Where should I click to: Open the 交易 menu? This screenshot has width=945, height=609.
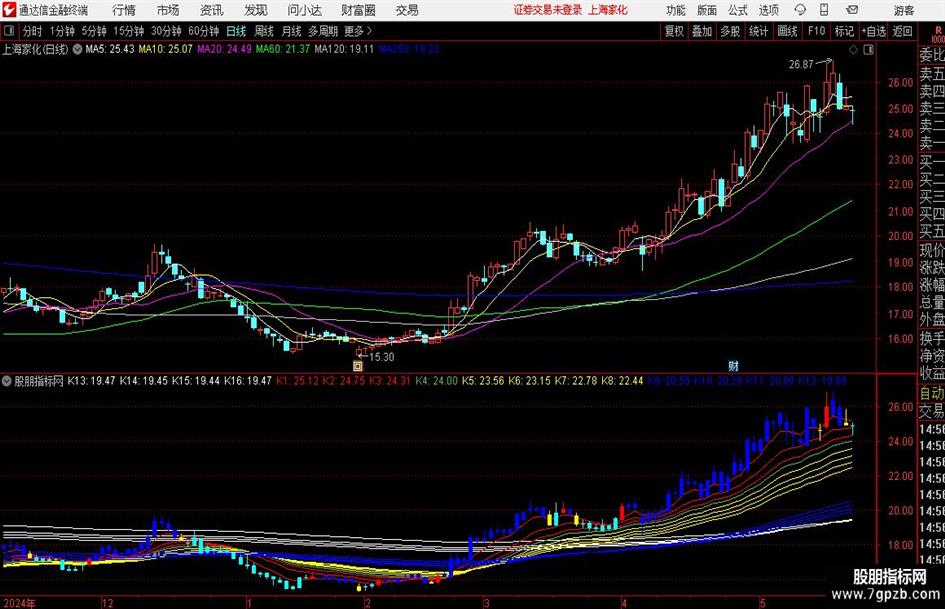coord(407,10)
